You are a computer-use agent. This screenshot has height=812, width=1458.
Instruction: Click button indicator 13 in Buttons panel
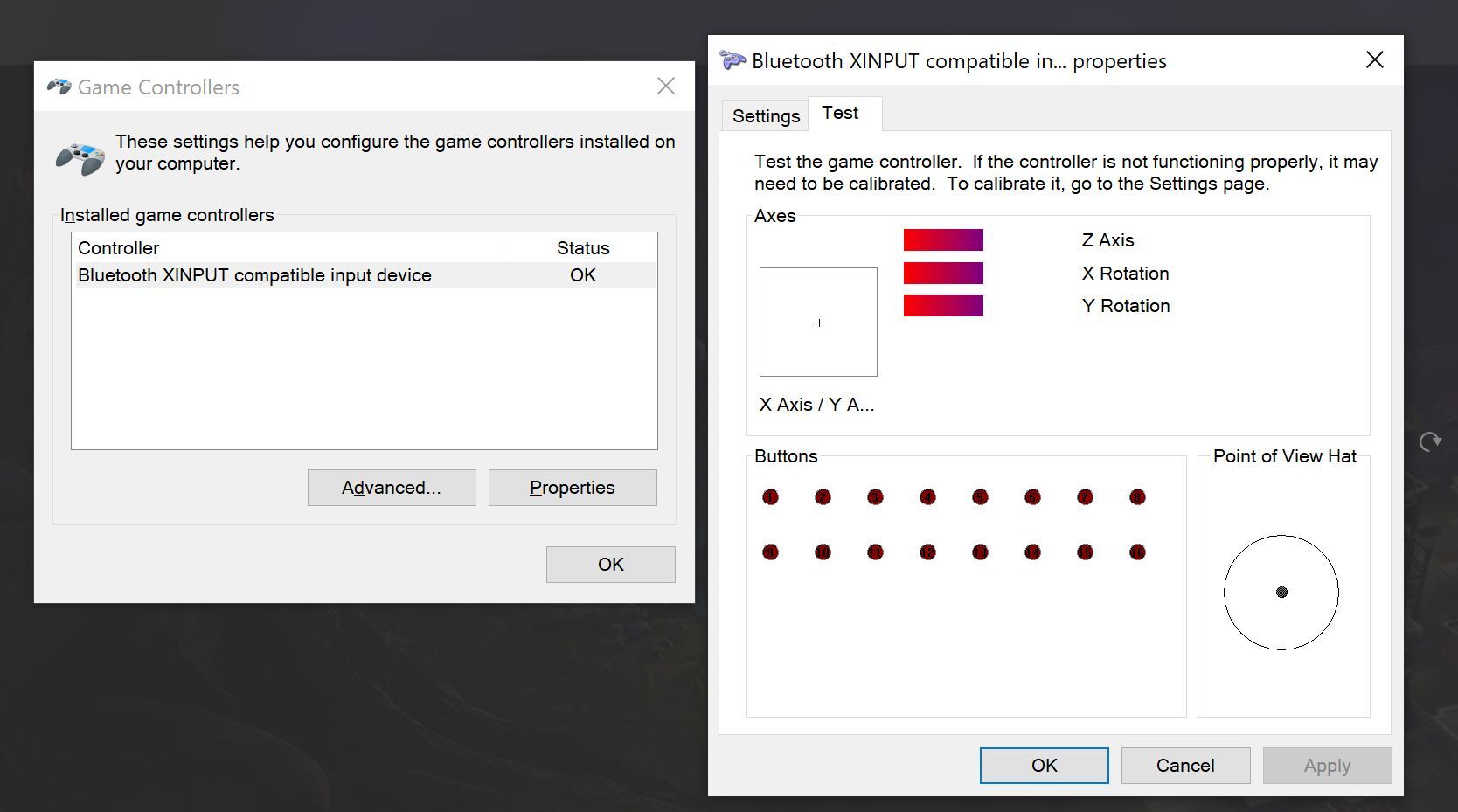[980, 552]
